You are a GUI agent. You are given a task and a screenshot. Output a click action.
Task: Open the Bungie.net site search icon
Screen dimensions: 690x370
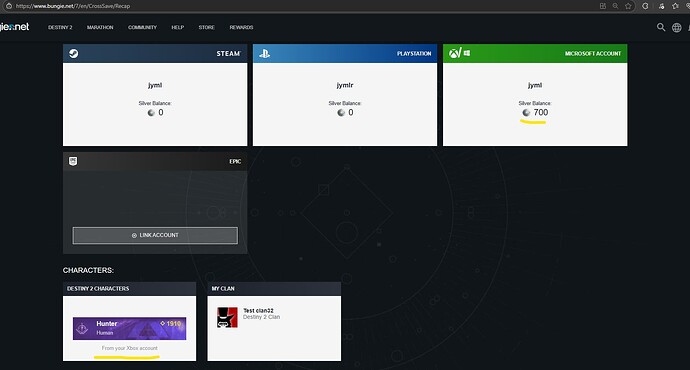click(x=661, y=27)
